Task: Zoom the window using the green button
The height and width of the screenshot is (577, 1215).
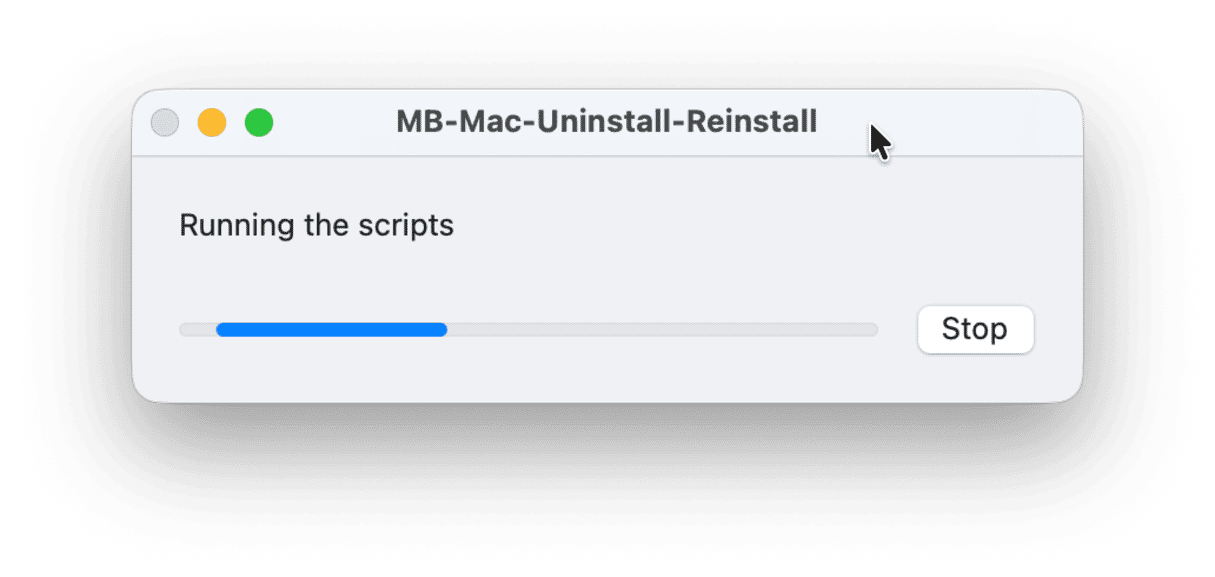Action: (259, 123)
